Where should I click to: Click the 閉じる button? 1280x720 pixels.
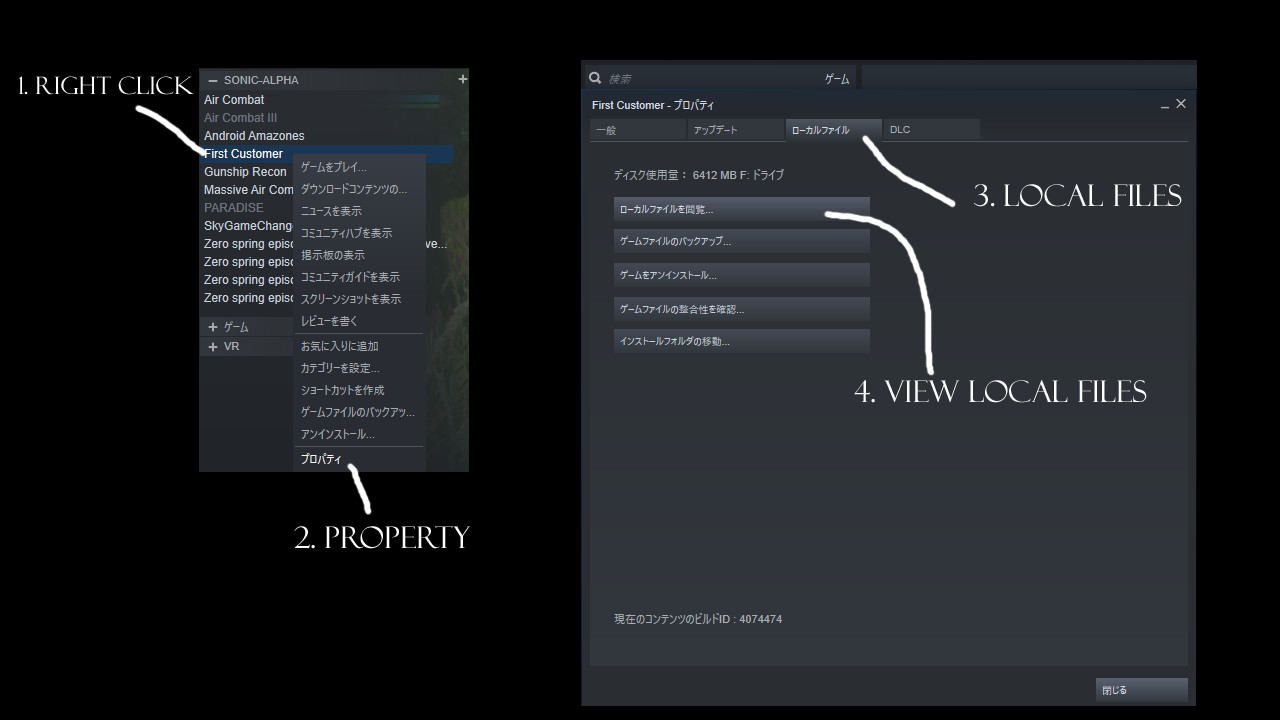pos(1142,690)
